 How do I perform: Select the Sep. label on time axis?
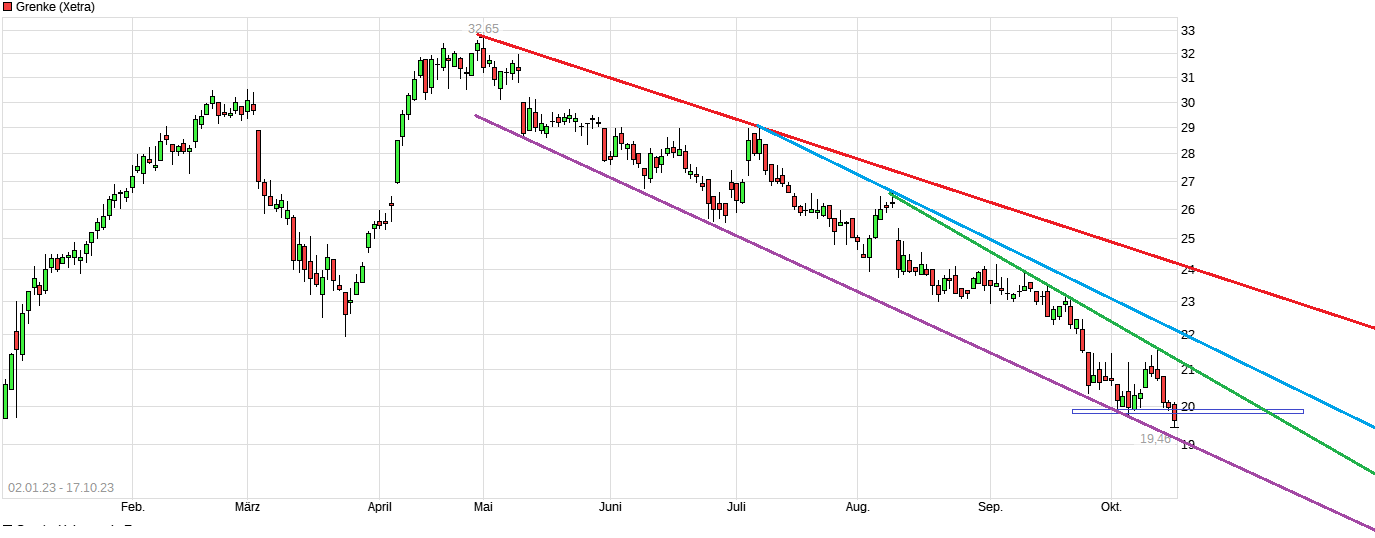point(990,507)
